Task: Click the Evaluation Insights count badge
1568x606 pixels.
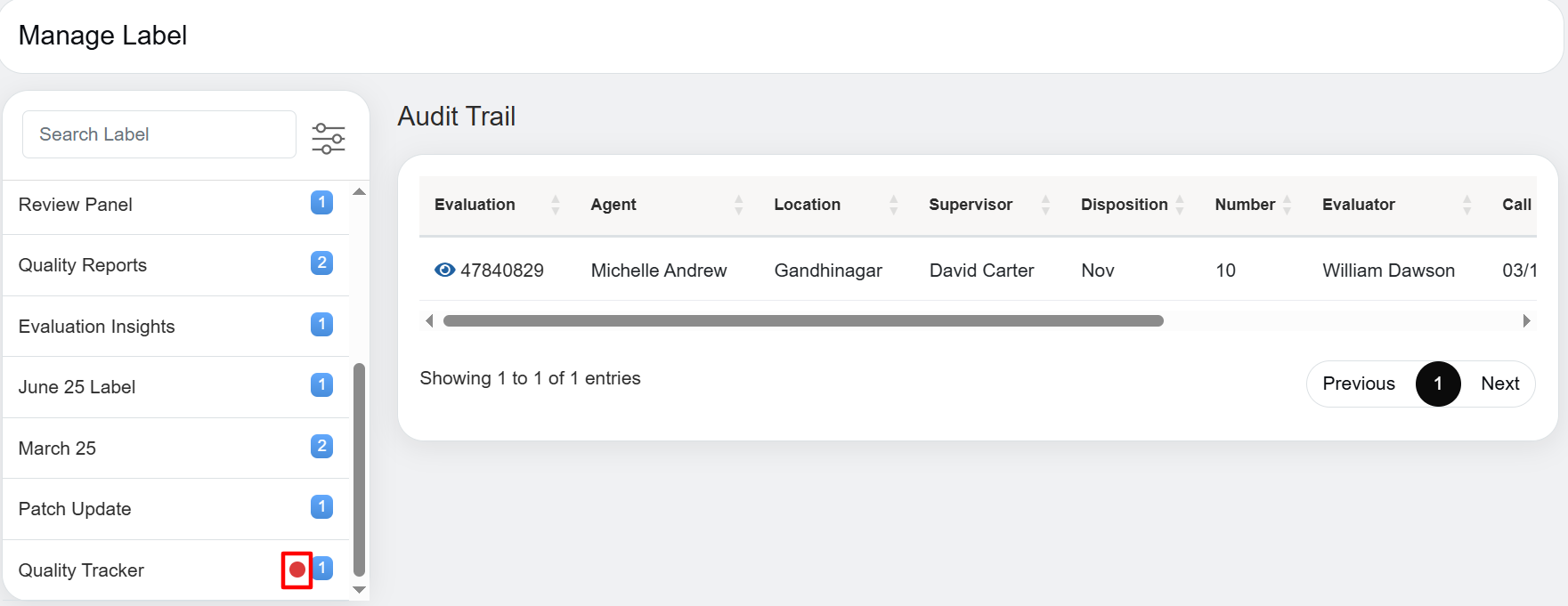Action: pos(321,324)
